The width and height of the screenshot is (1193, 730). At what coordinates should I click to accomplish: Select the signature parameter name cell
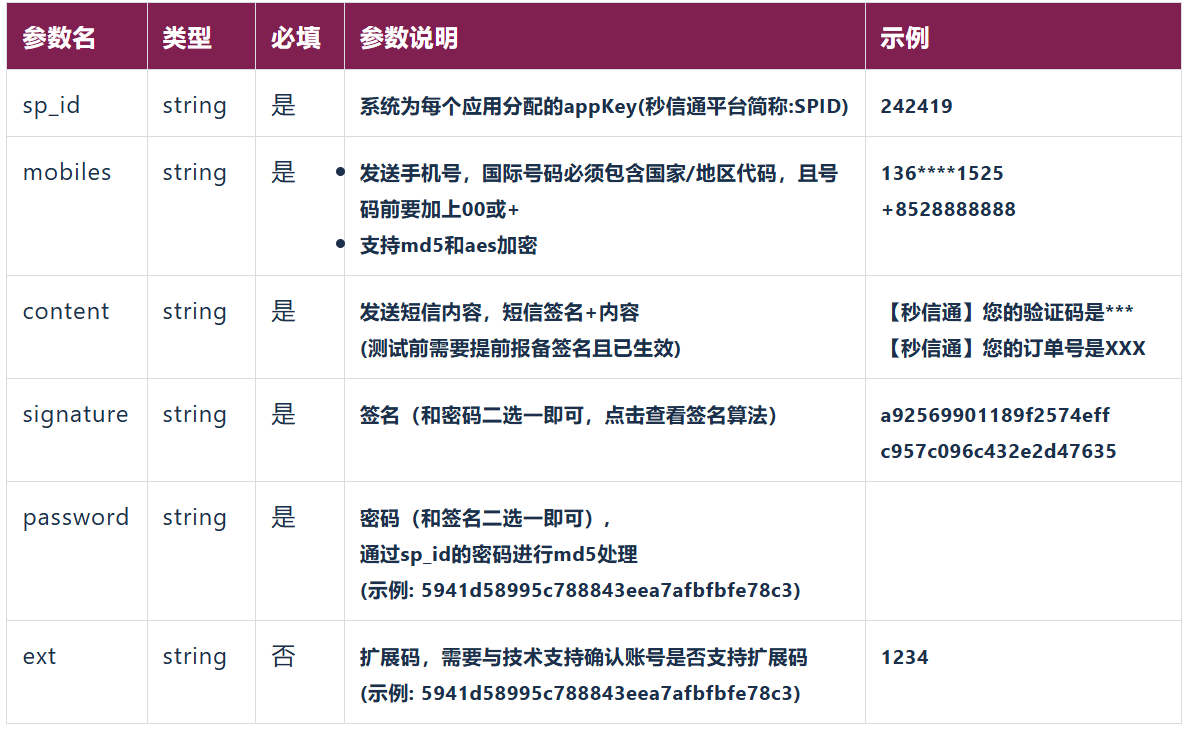[75, 414]
